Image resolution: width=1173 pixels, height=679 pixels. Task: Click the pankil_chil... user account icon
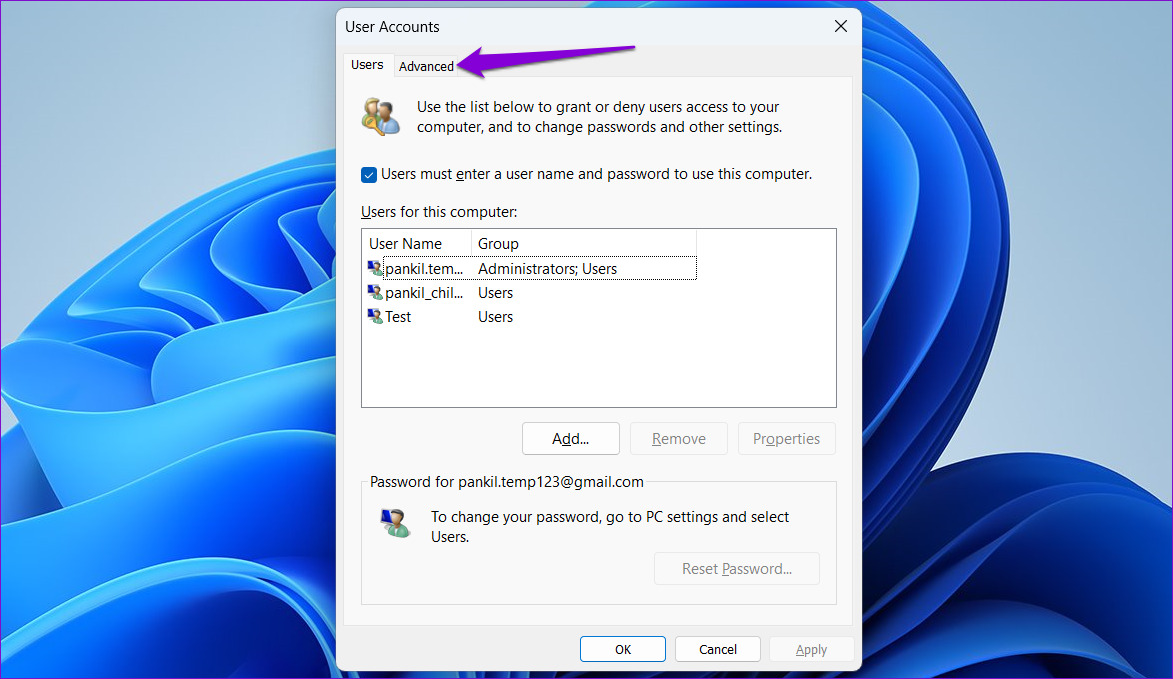pos(375,293)
